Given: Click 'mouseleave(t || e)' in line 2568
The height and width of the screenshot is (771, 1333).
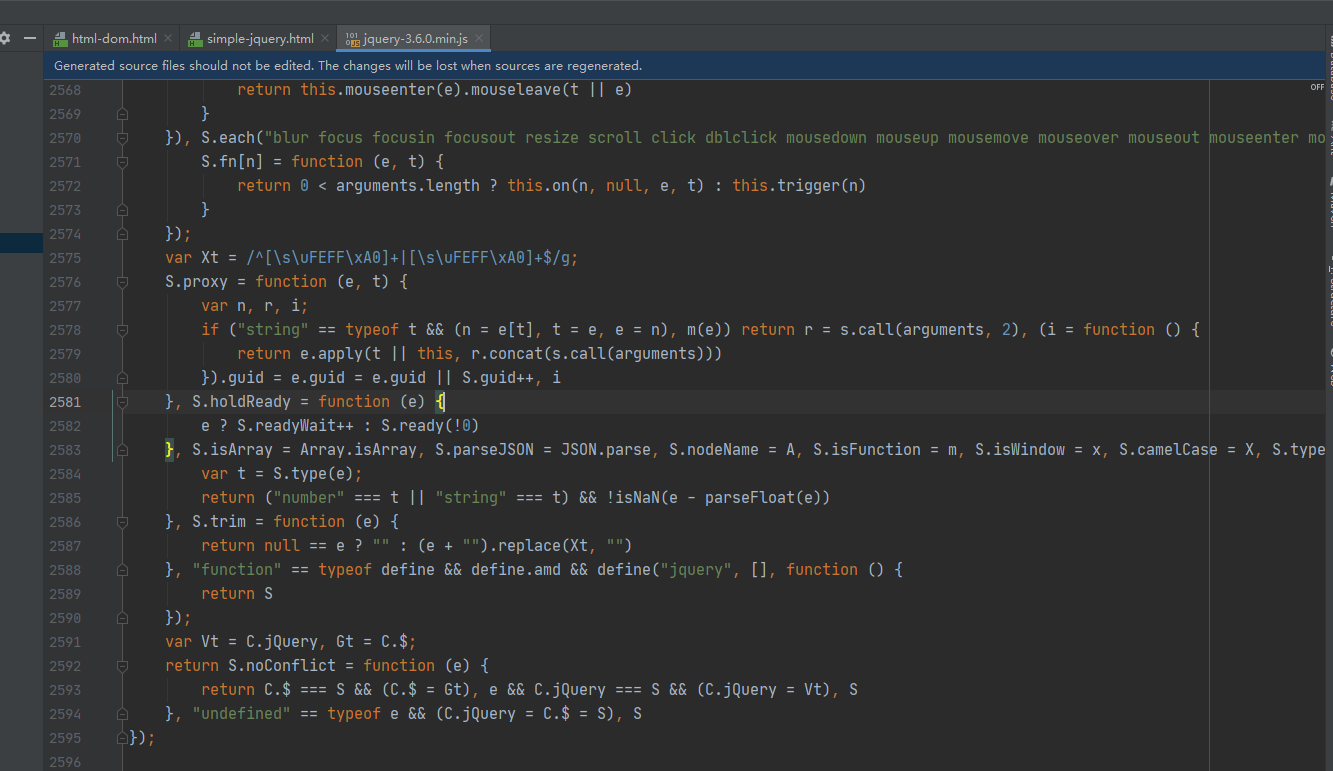Looking at the screenshot, I should coord(552,90).
